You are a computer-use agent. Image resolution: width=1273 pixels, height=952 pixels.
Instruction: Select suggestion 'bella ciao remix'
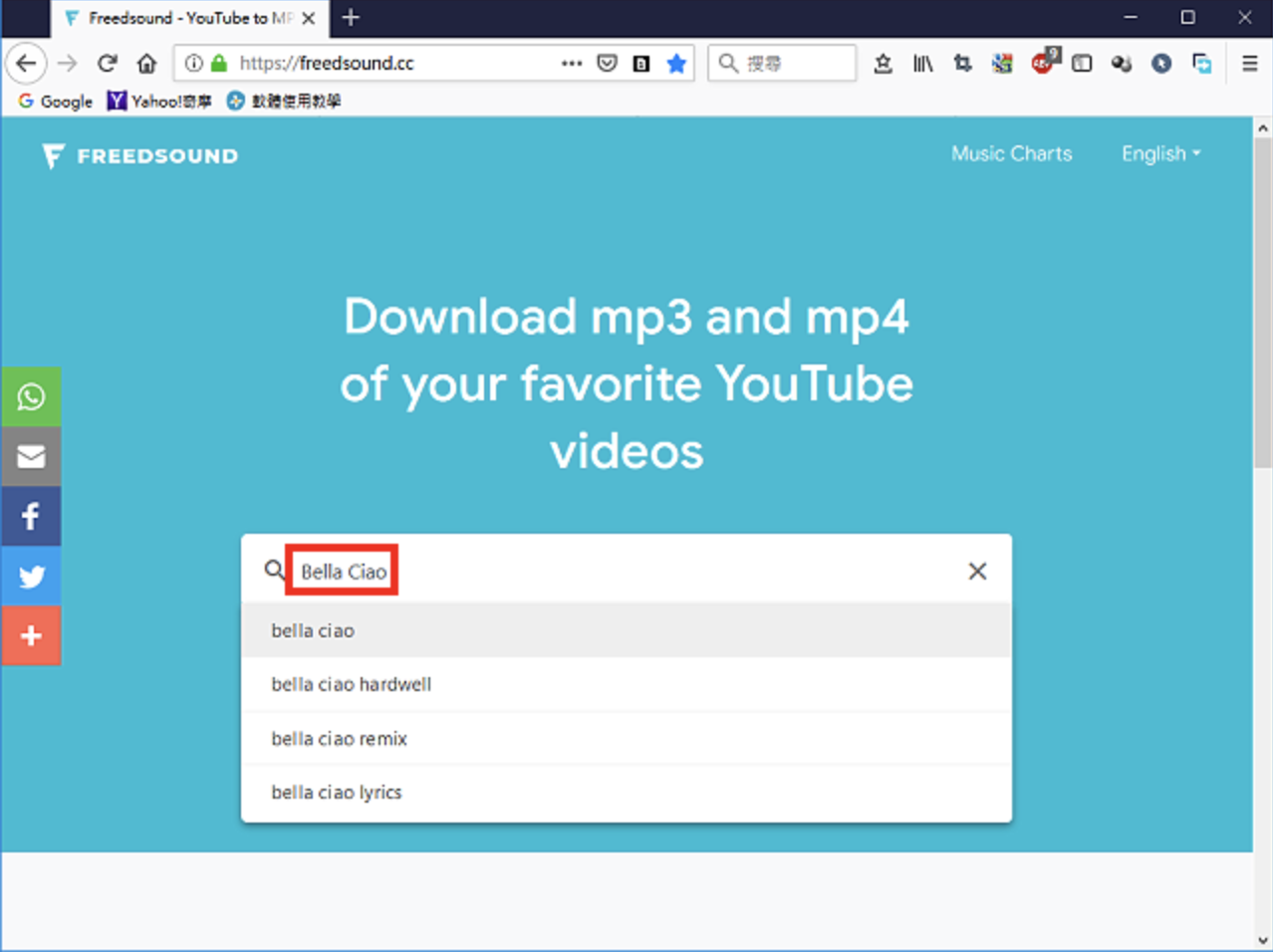627,738
